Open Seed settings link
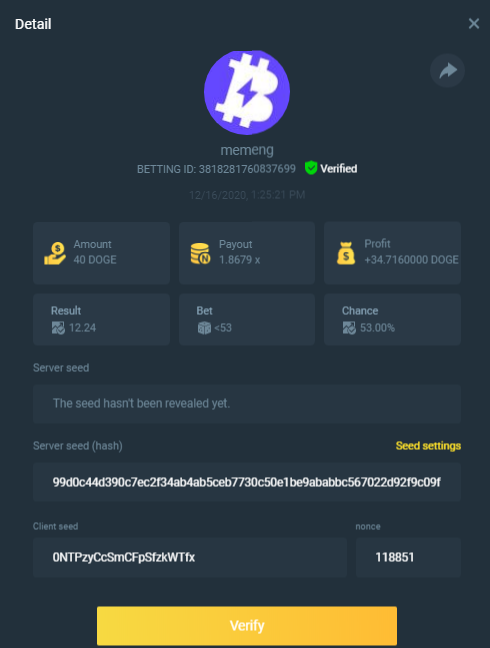Viewport: 490px width, 648px height. [x=428, y=446]
